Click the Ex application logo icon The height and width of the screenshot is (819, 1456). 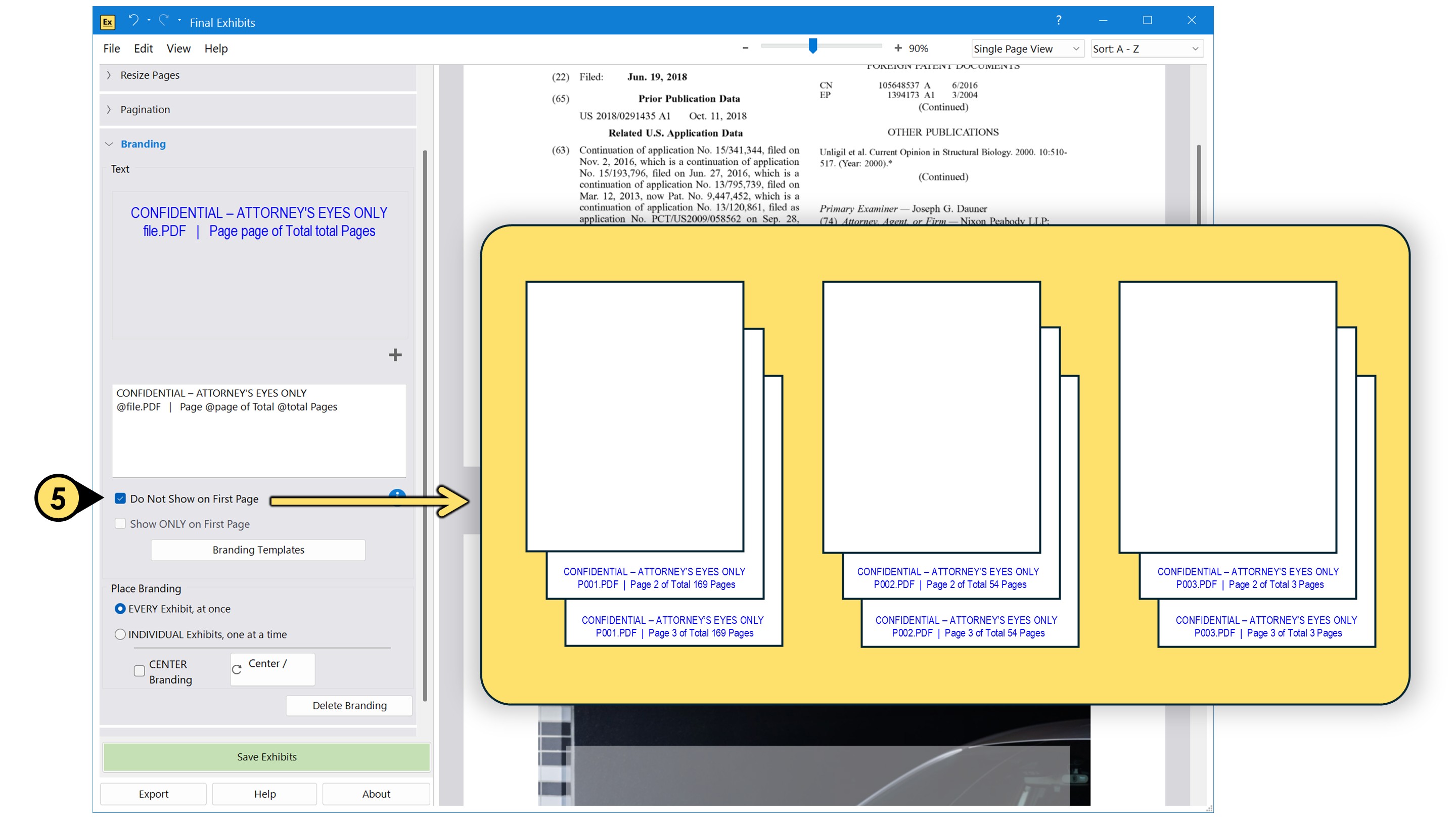point(107,22)
